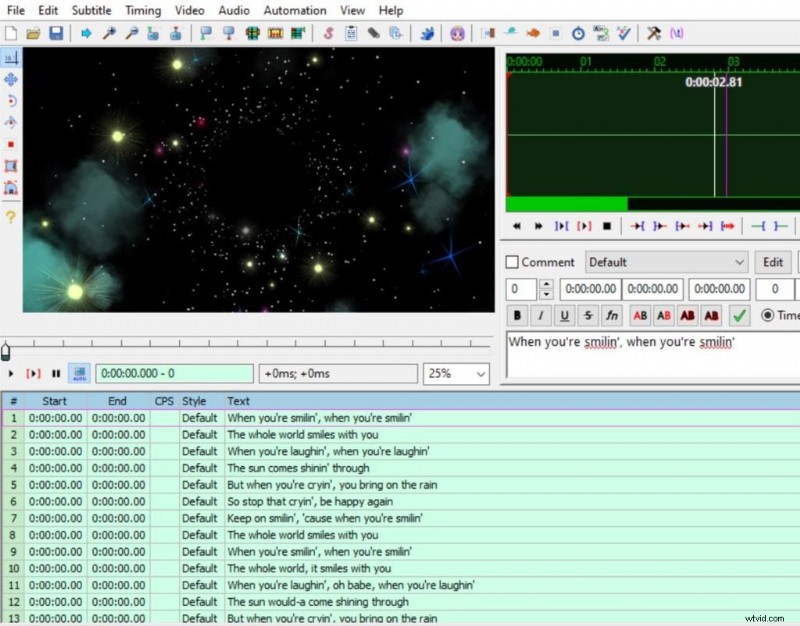Image resolution: width=800 pixels, height=626 pixels.
Task: Apply italic styling to the subtitle line
Action: click(540, 315)
